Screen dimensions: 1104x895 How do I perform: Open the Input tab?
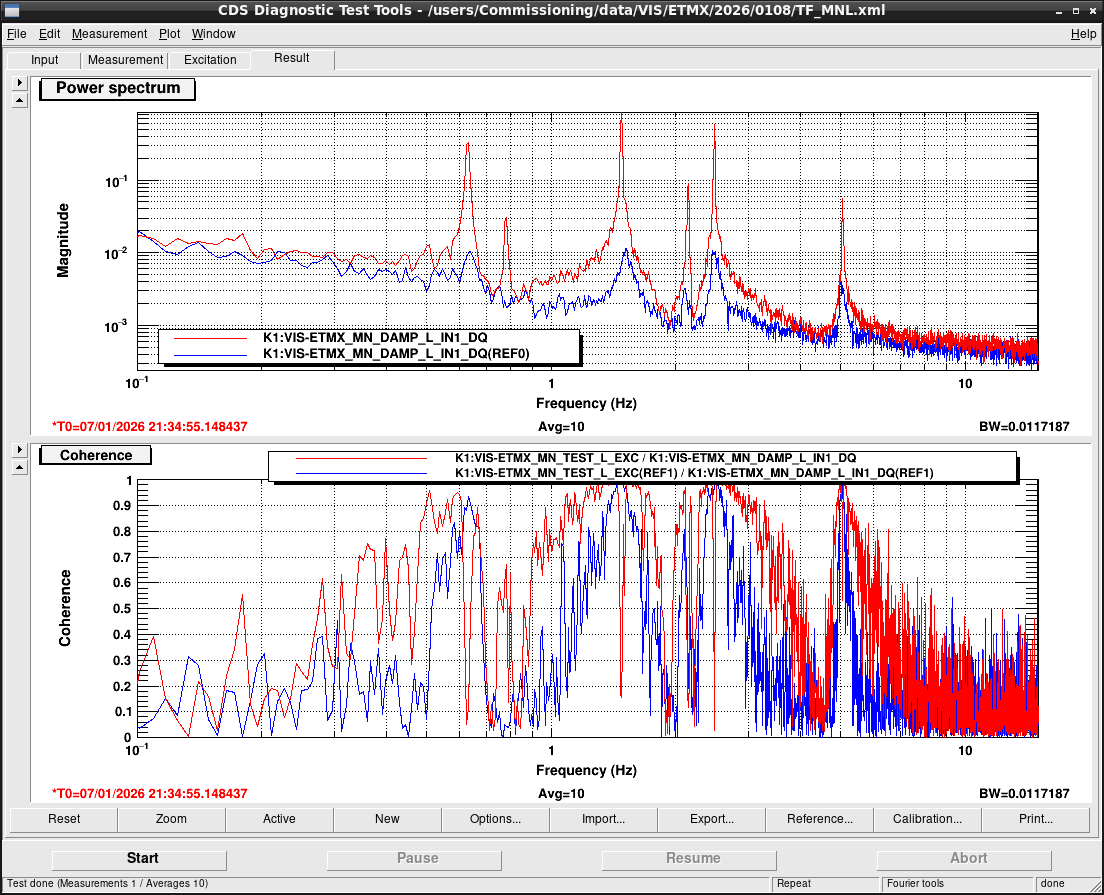tap(44, 61)
